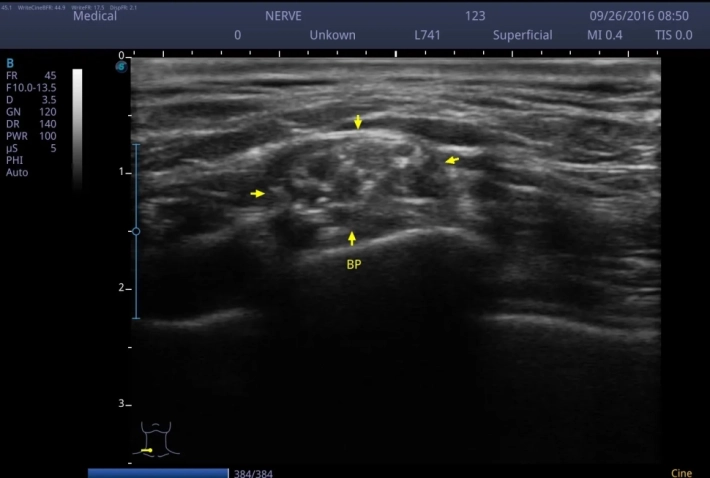
Task: Click the PWR 100 power parameter
Action: (x=31, y=135)
